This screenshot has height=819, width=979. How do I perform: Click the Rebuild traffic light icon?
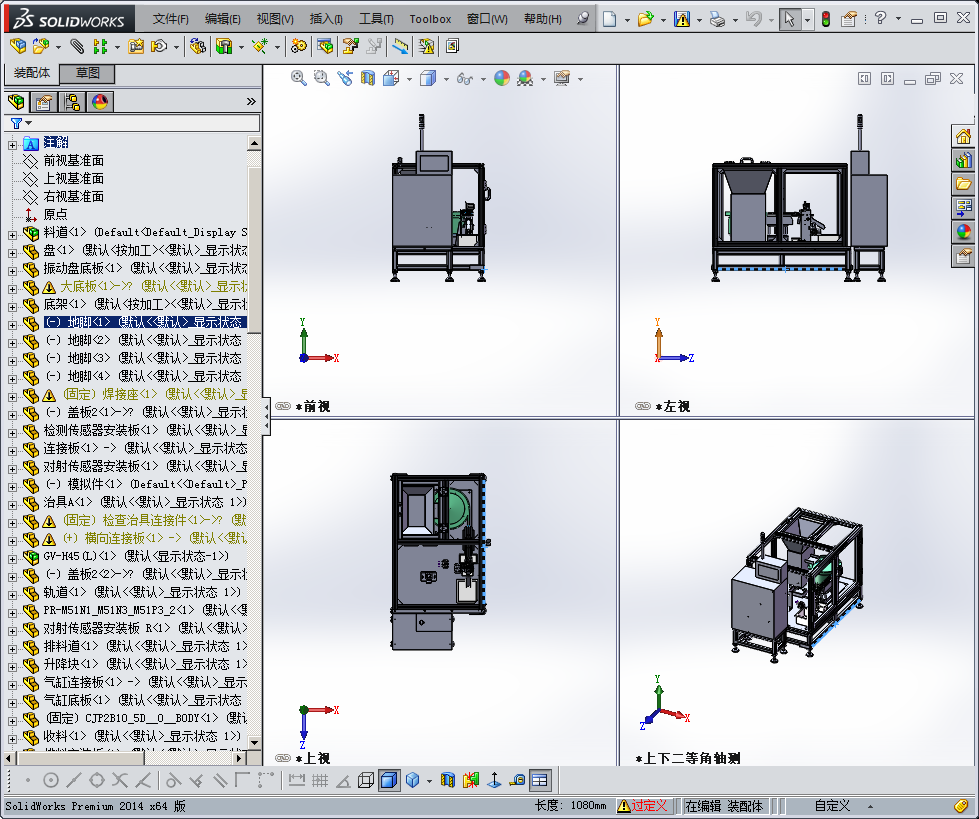point(825,19)
